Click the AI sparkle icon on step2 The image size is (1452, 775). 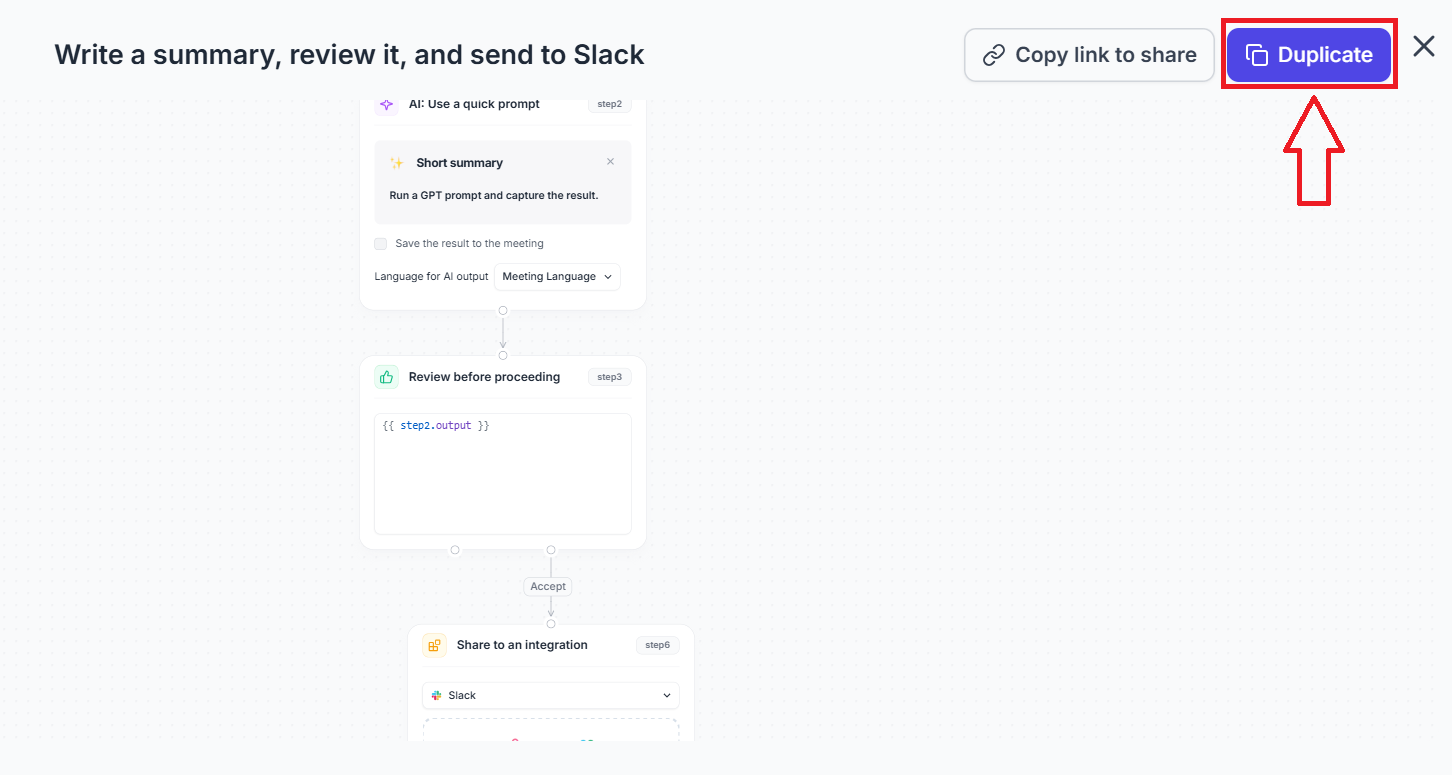pos(387,104)
